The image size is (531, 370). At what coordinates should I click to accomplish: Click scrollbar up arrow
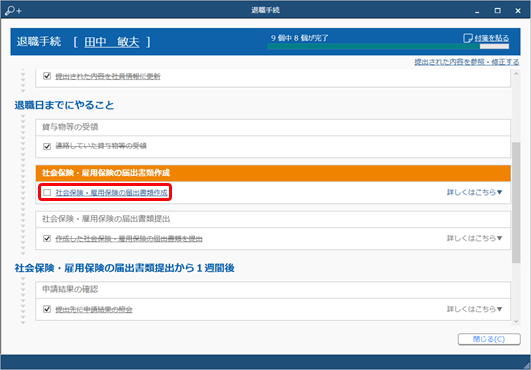tap(516, 74)
